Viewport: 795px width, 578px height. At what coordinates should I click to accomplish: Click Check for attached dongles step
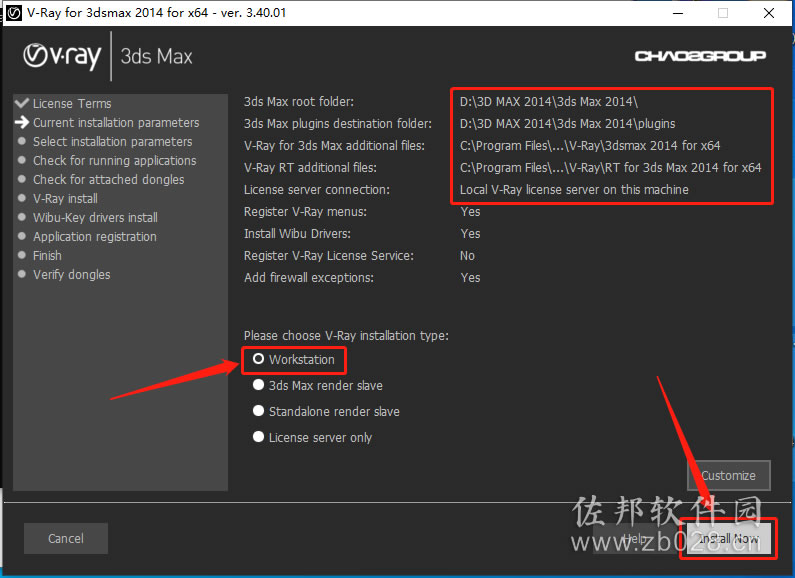[109, 179]
